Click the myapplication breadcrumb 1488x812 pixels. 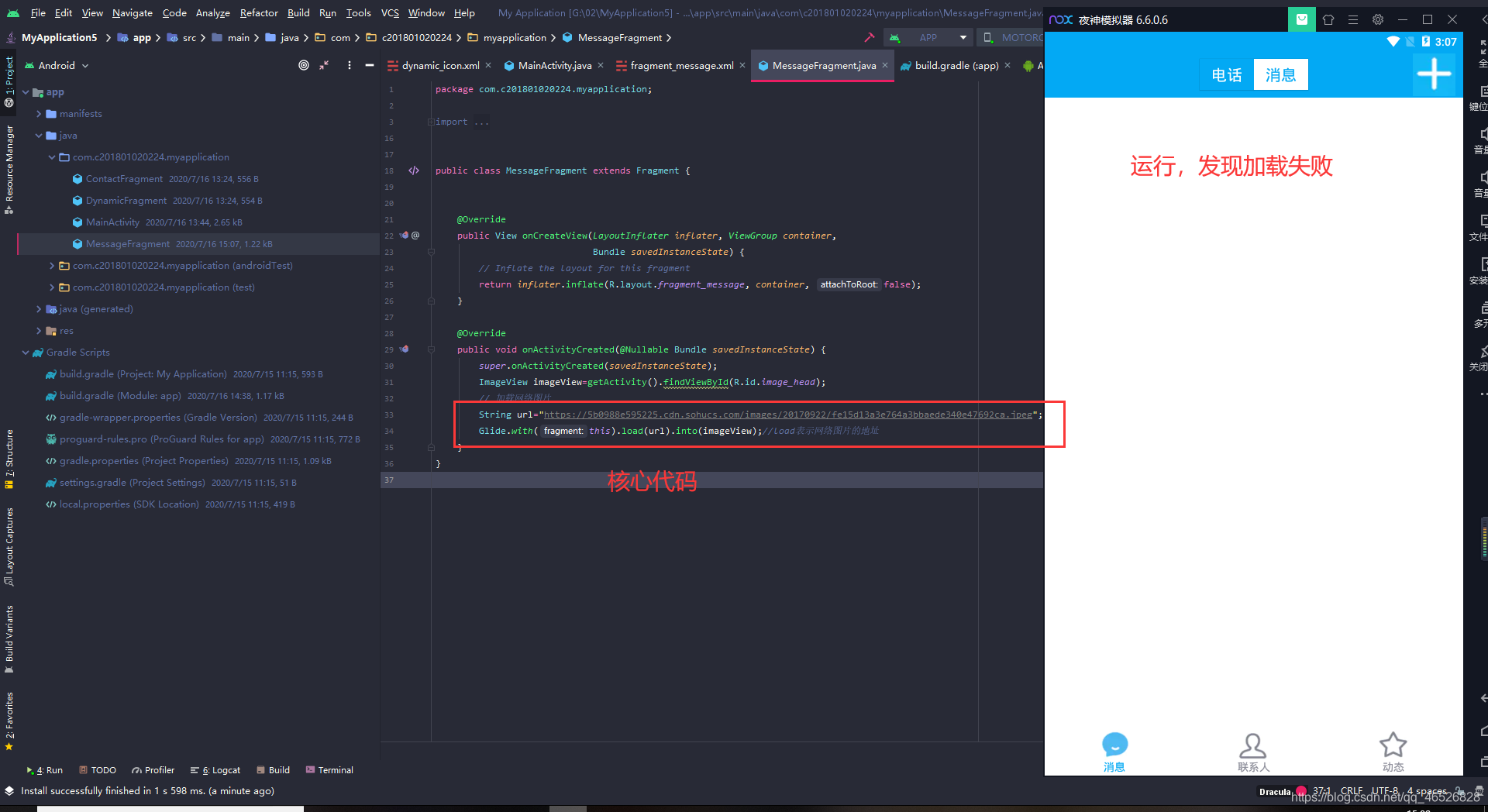pos(514,37)
